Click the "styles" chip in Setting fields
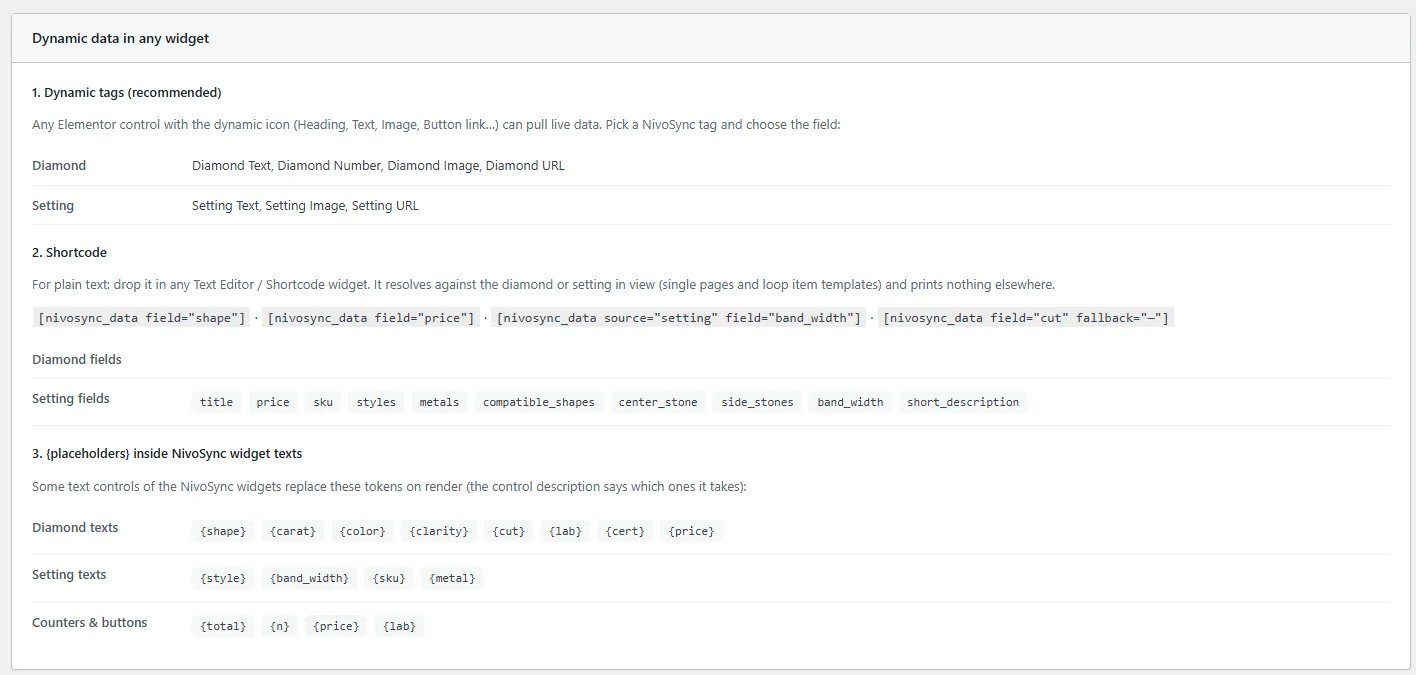 coord(376,402)
